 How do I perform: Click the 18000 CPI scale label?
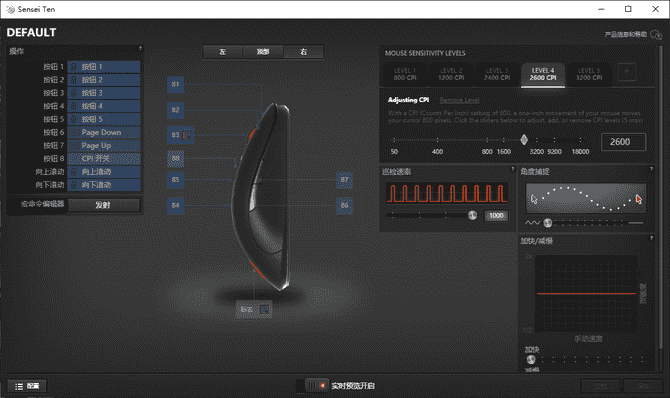[580, 152]
